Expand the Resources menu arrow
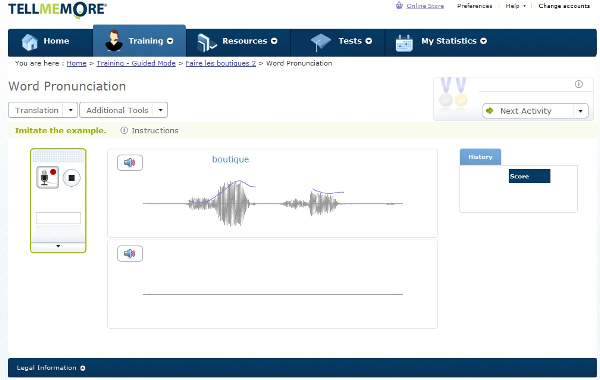The image size is (600, 380). click(274, 41)
